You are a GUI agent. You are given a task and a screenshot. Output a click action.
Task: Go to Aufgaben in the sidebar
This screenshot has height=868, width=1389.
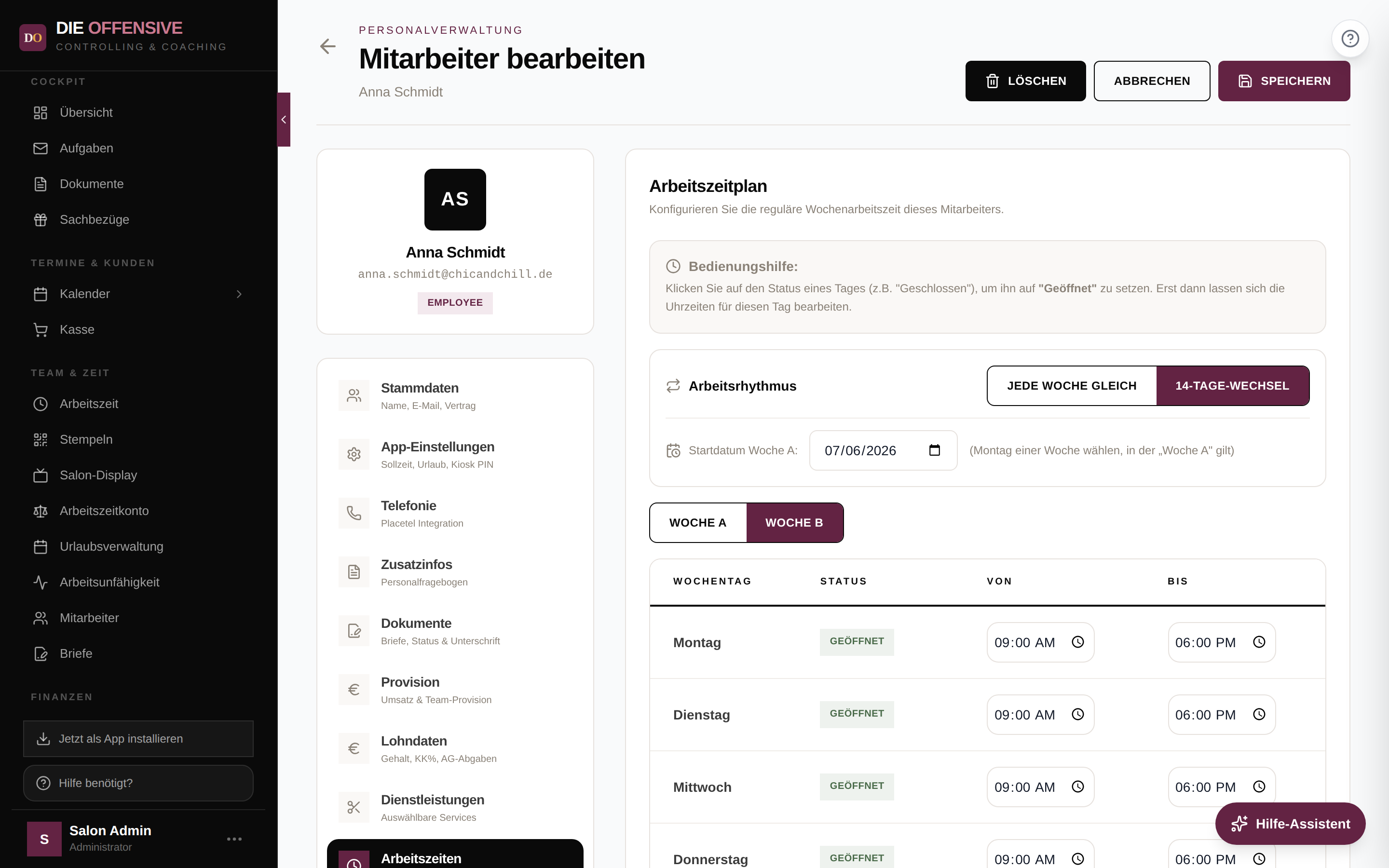138,148
